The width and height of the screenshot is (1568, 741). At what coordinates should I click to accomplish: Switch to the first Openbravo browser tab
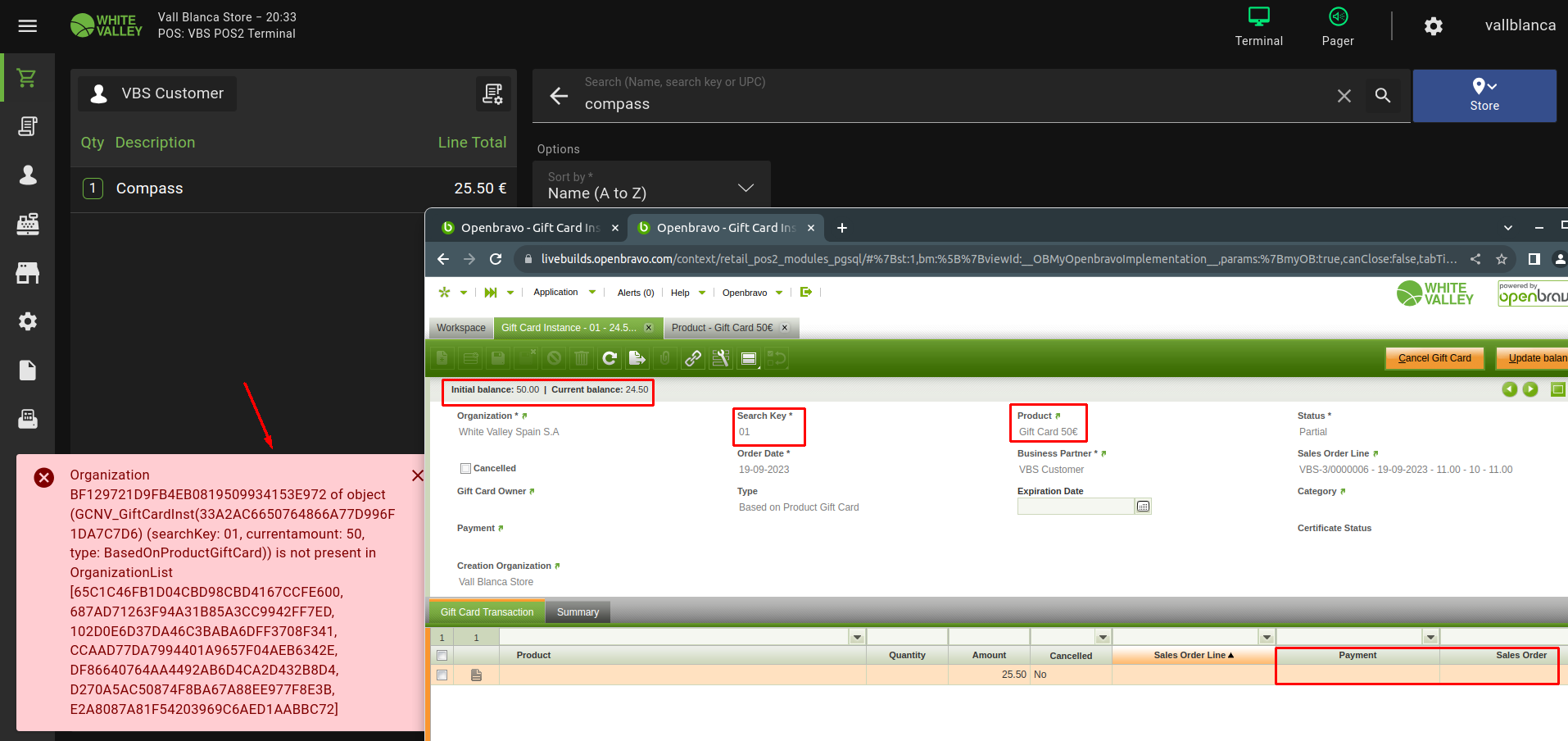pyautogui.click(x=528, y=228)
